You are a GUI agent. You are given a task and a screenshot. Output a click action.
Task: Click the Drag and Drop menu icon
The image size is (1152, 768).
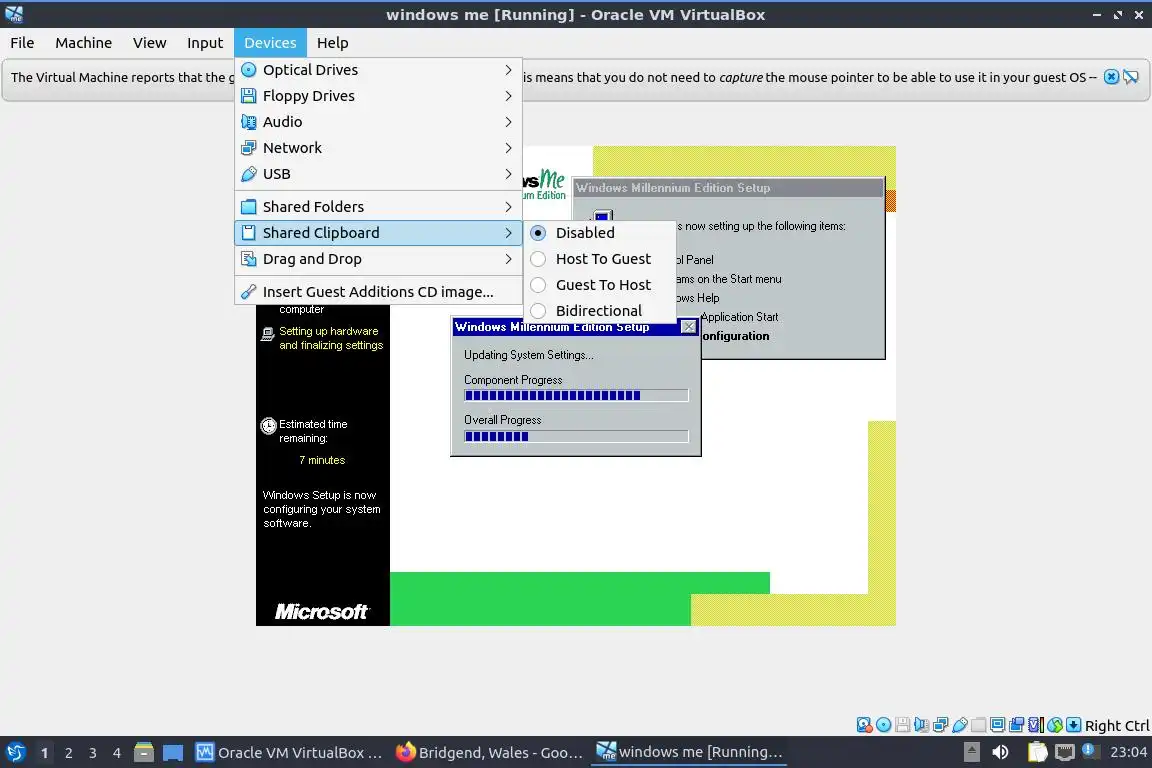[x=249, y=259]
